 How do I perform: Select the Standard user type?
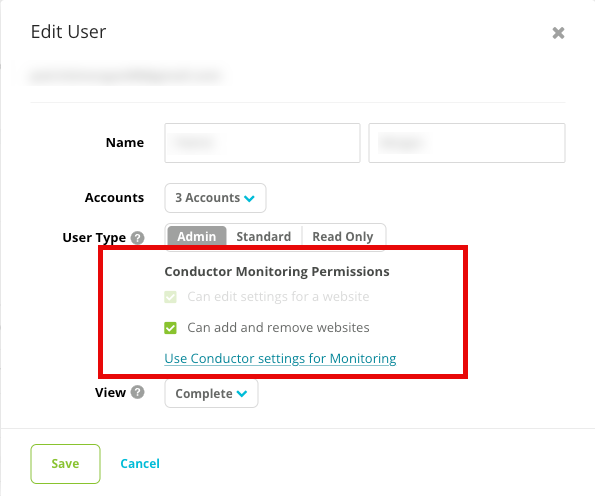264,236
